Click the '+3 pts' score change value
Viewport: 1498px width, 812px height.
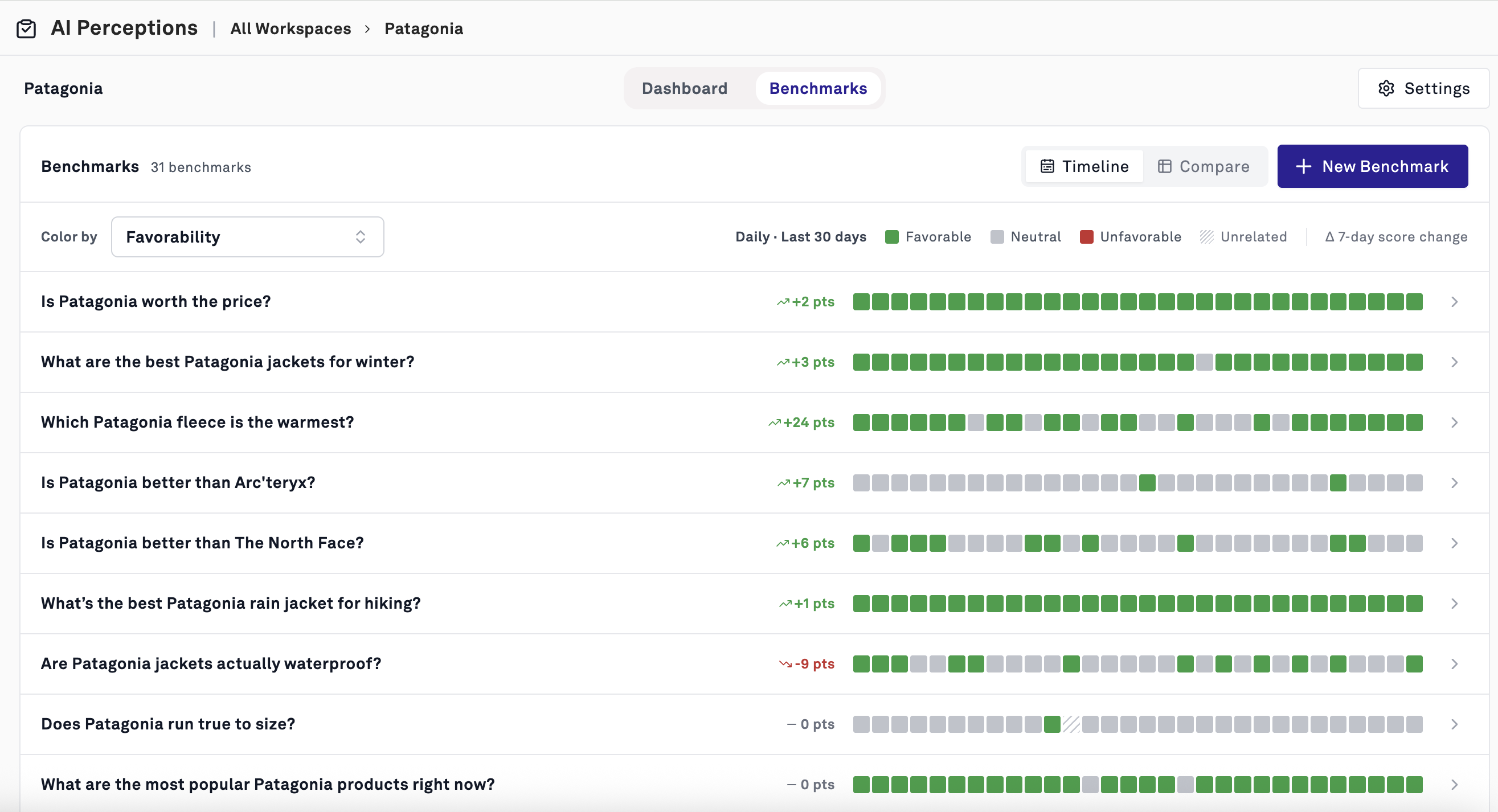[x=813, y=363]
